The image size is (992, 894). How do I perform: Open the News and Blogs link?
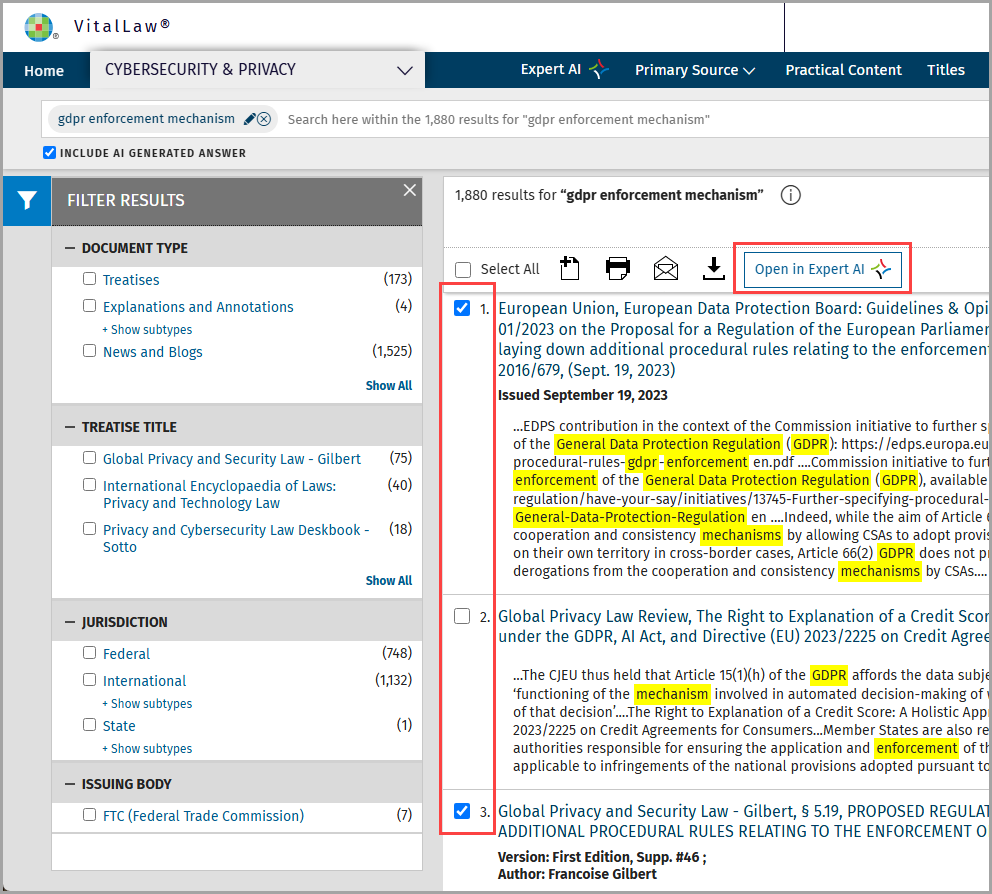coord(152,352)
